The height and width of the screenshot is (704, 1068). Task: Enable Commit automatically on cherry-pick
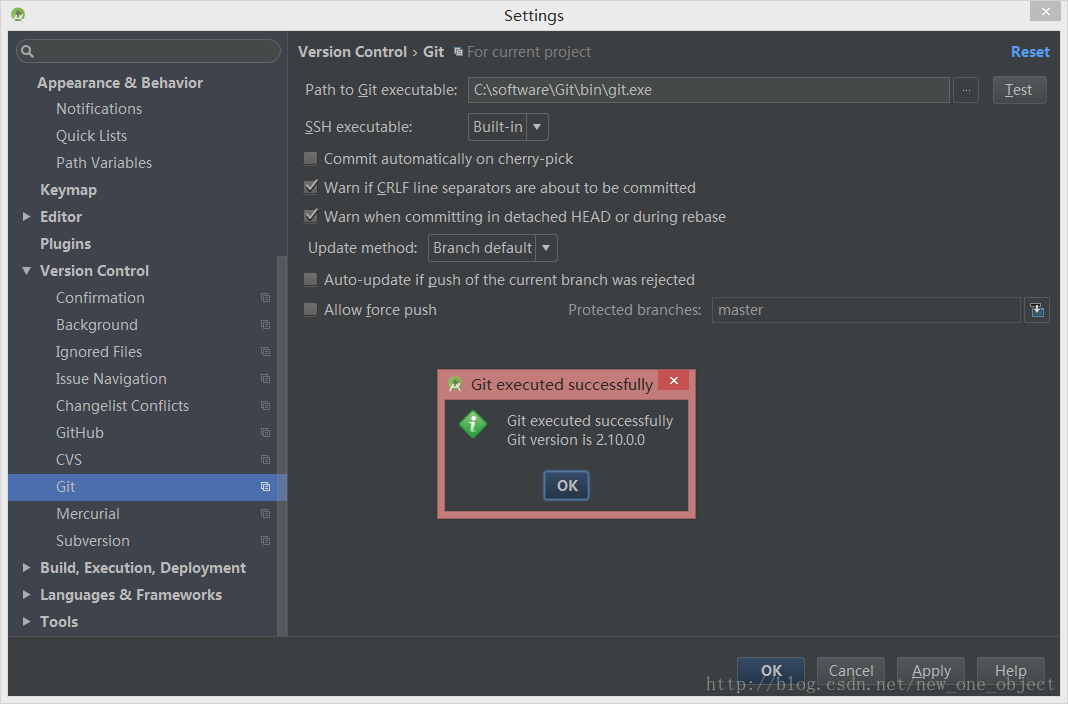tap(311, 159)
